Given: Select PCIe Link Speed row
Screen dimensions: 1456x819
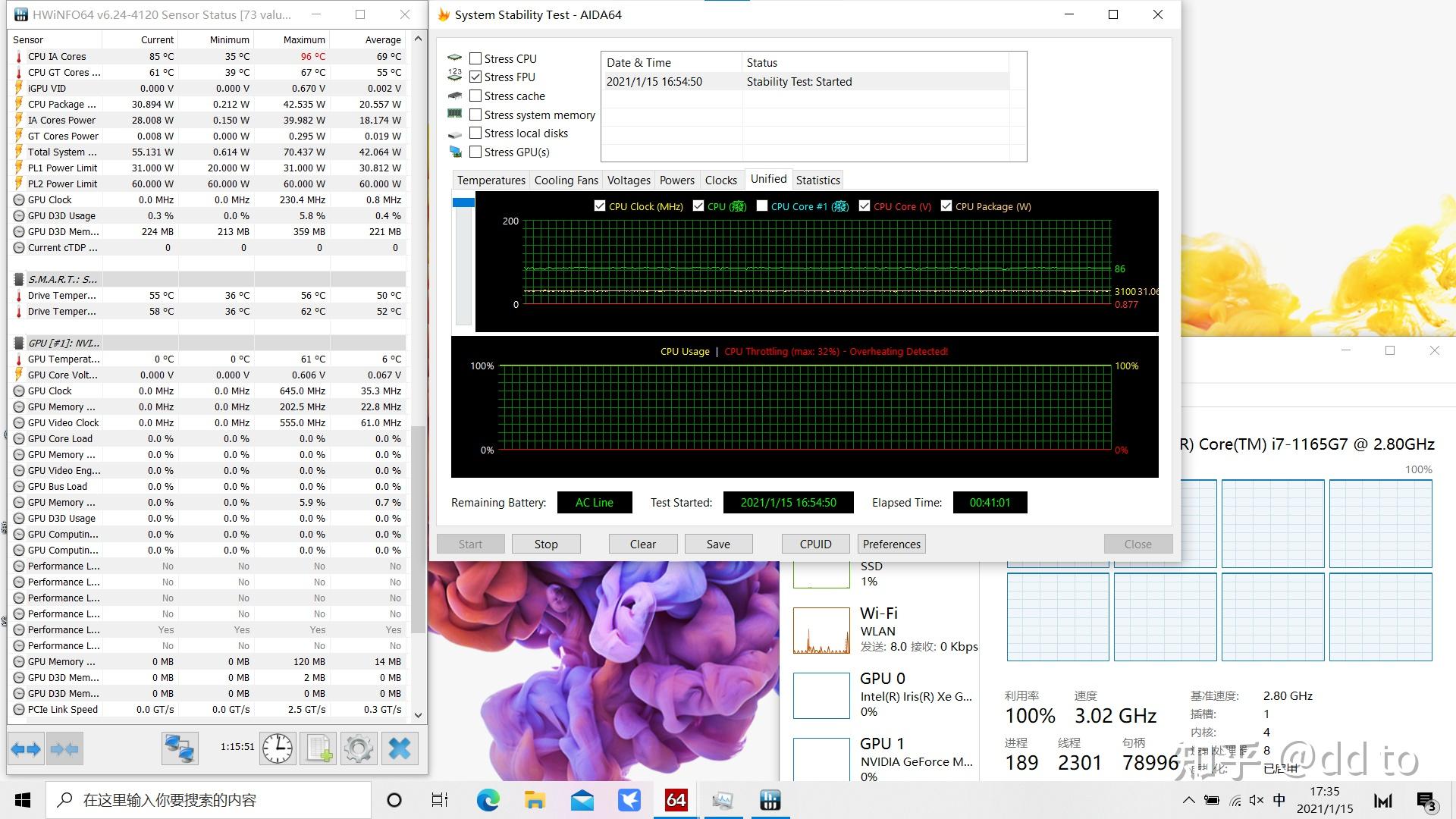Looking at the screenshot, I should coord(209,709).
